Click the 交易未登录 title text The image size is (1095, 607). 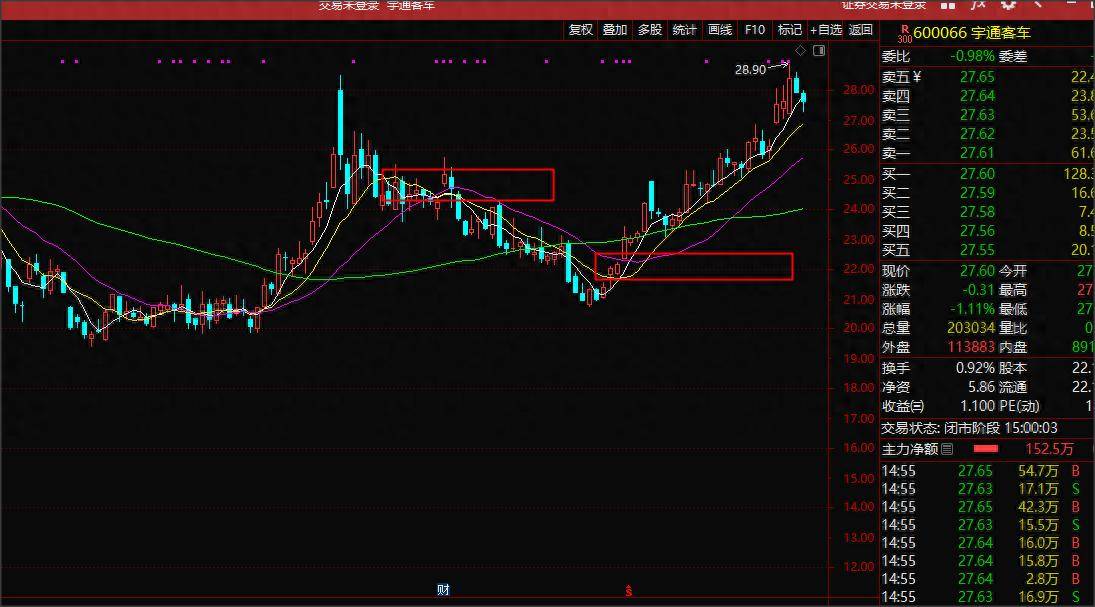point(348,6)
